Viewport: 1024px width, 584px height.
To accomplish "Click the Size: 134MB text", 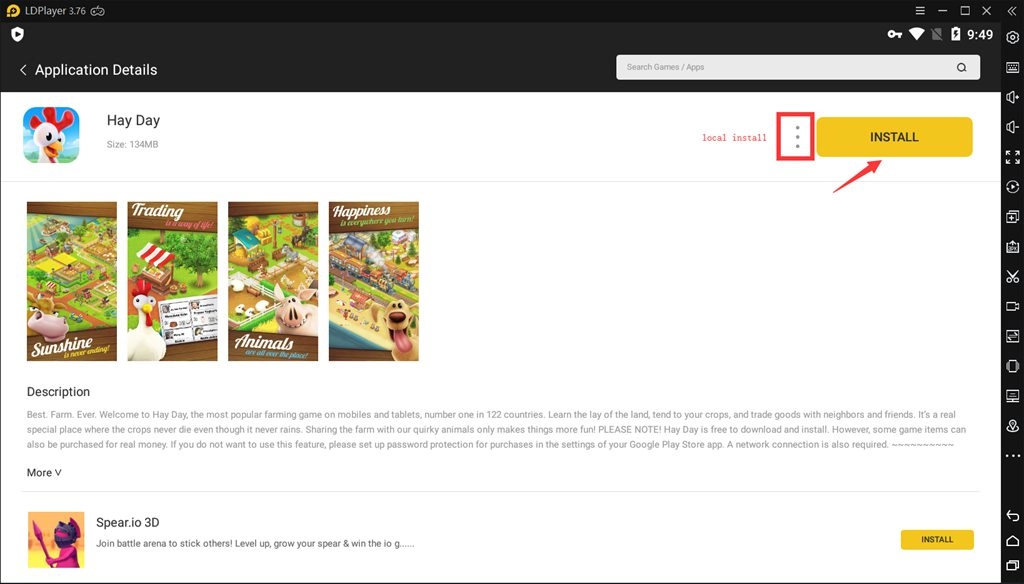I will (x=133, y=144).
